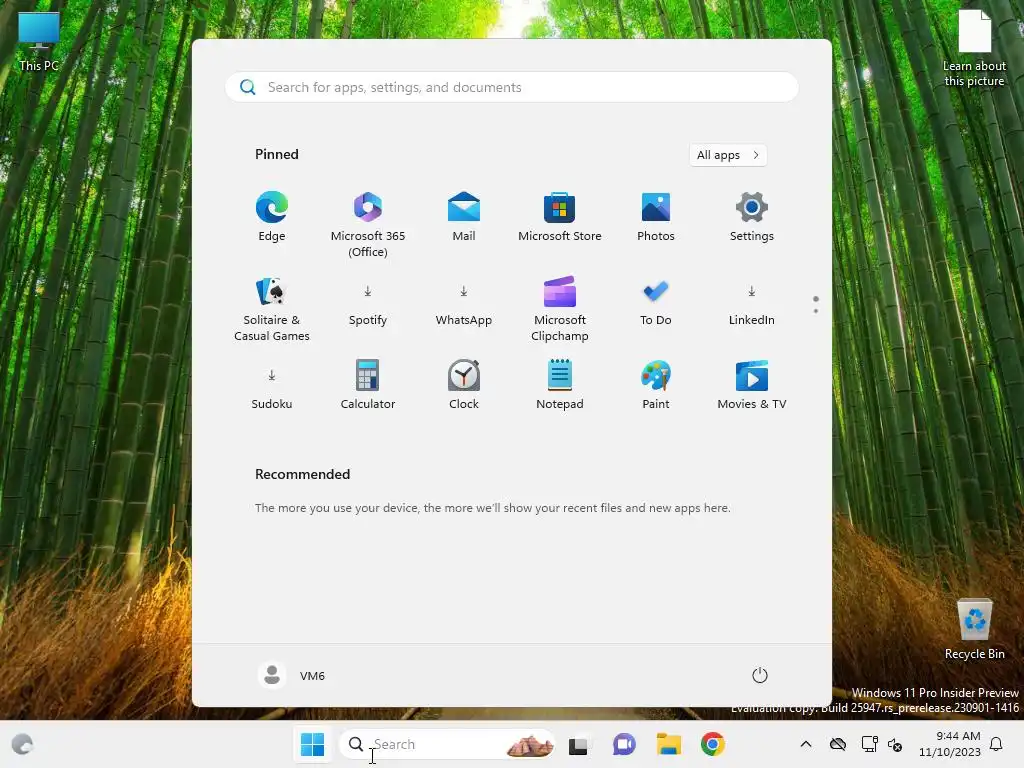Launch Google Chrome from the taskbar
This screenshot has height=768, width=1024.
pos(712,744)
